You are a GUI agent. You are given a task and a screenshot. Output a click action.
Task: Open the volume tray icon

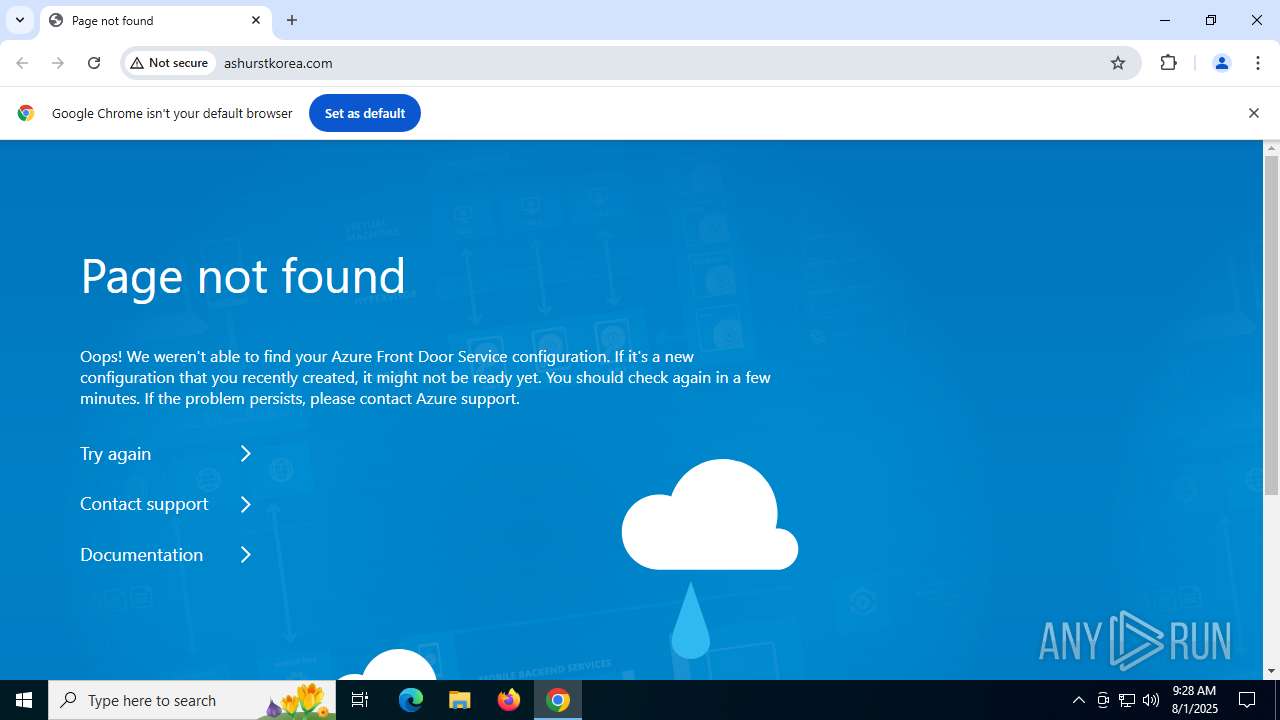[x=1151, y=700]
